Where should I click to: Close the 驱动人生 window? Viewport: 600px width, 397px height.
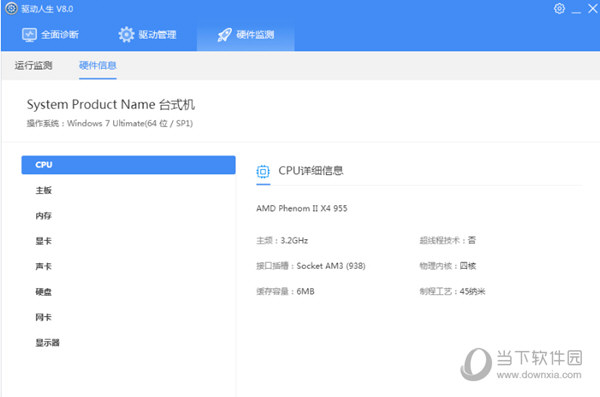(x=593, y=9)
